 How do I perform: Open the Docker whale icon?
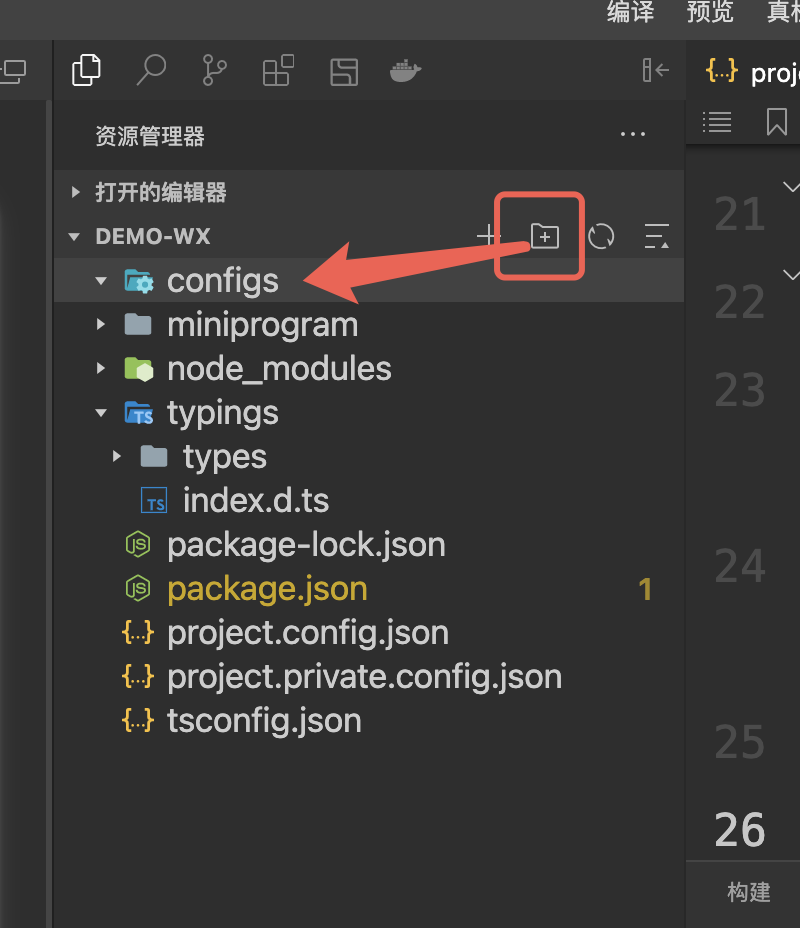coord(405,71)
